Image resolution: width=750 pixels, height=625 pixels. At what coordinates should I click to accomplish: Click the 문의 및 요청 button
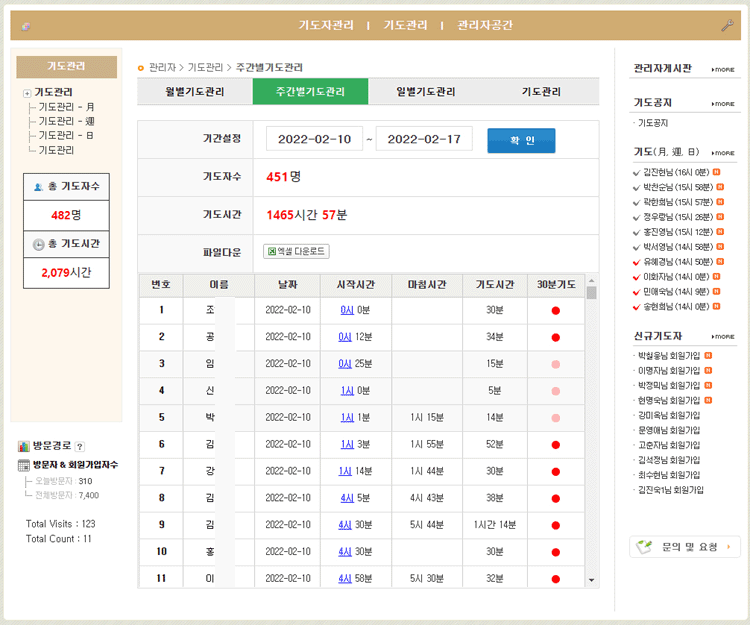pos(684,547)
